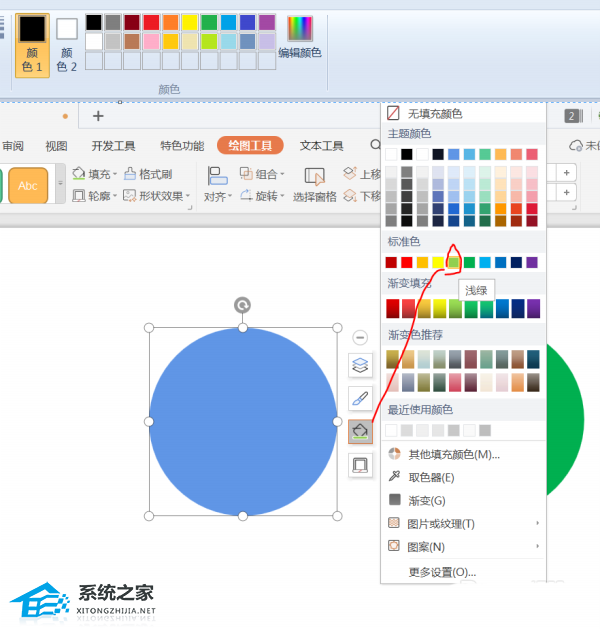Viewport: 600px width, 629px height.
Task: Click the rotation handle above the blue circle
Action: click(x=242, y=305)
